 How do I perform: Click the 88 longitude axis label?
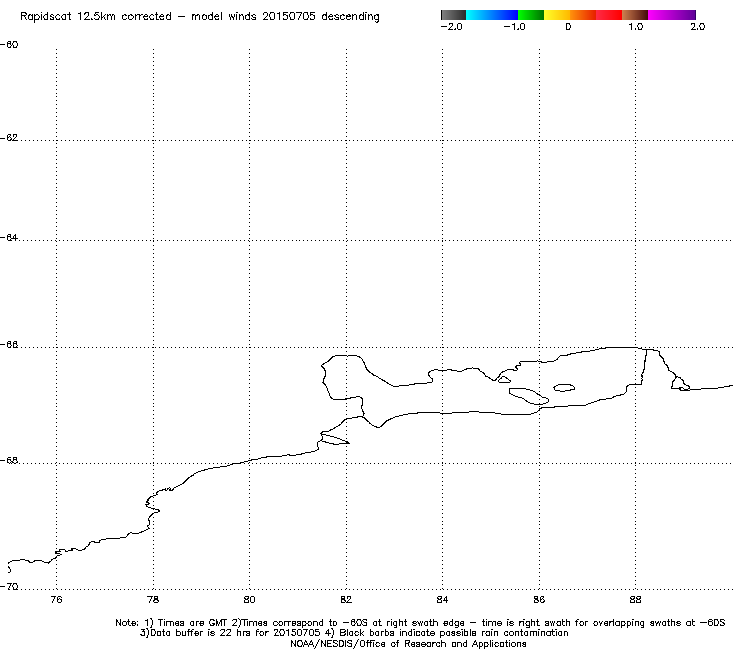point(635,599)
